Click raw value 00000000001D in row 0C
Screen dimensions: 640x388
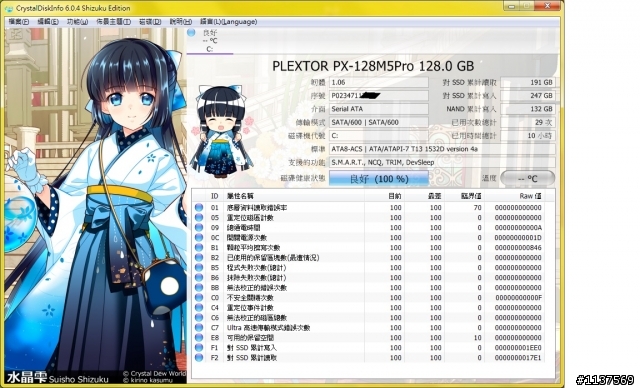pyautogui.click(x=518, y=237)
